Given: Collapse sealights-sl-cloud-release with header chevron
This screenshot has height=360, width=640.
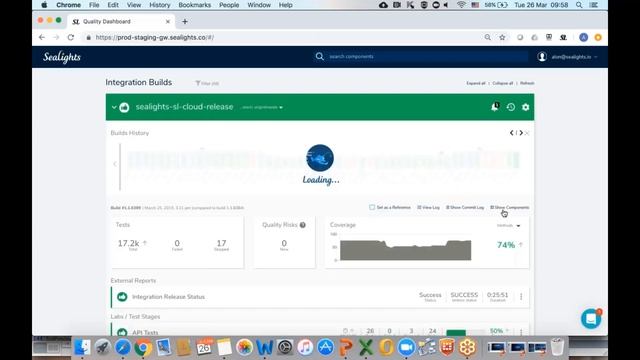Looking at the screenshot, I should point(114,107).
